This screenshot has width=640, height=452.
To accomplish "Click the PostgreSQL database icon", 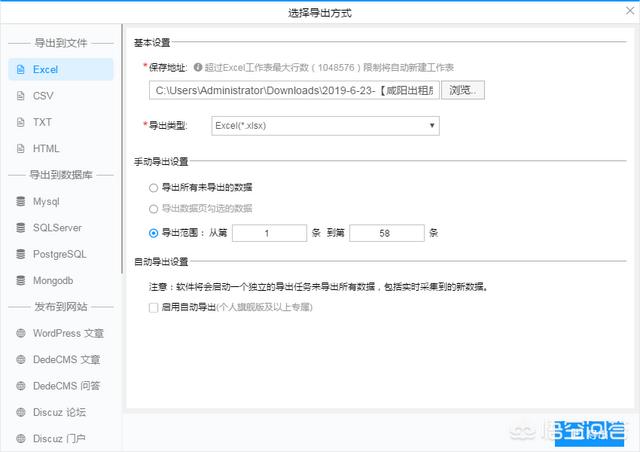I will [x=20, y=254].
